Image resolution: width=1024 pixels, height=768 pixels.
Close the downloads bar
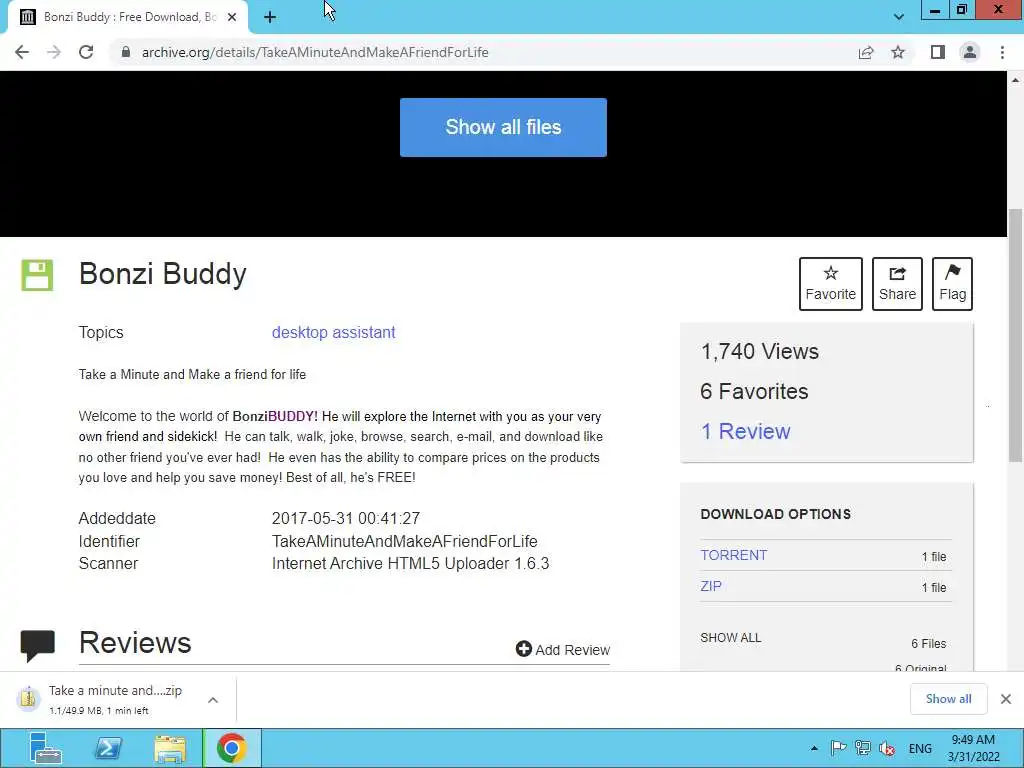1006,699
